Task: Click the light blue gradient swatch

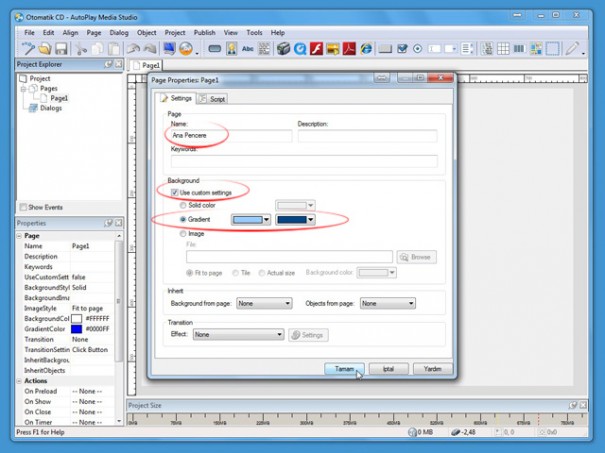Action: coord(247,220)
